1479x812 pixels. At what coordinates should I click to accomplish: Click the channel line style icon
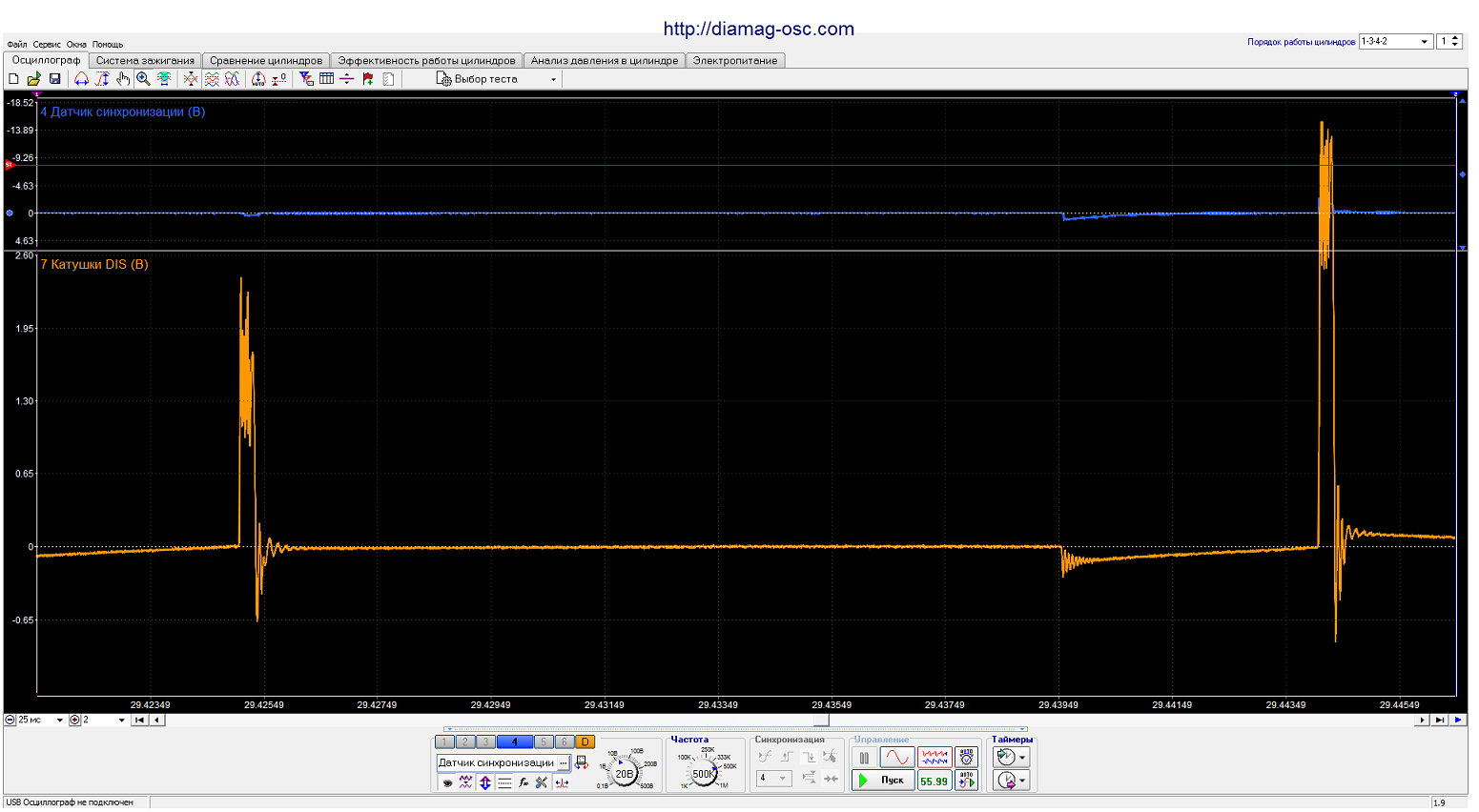tap(504, 782)
